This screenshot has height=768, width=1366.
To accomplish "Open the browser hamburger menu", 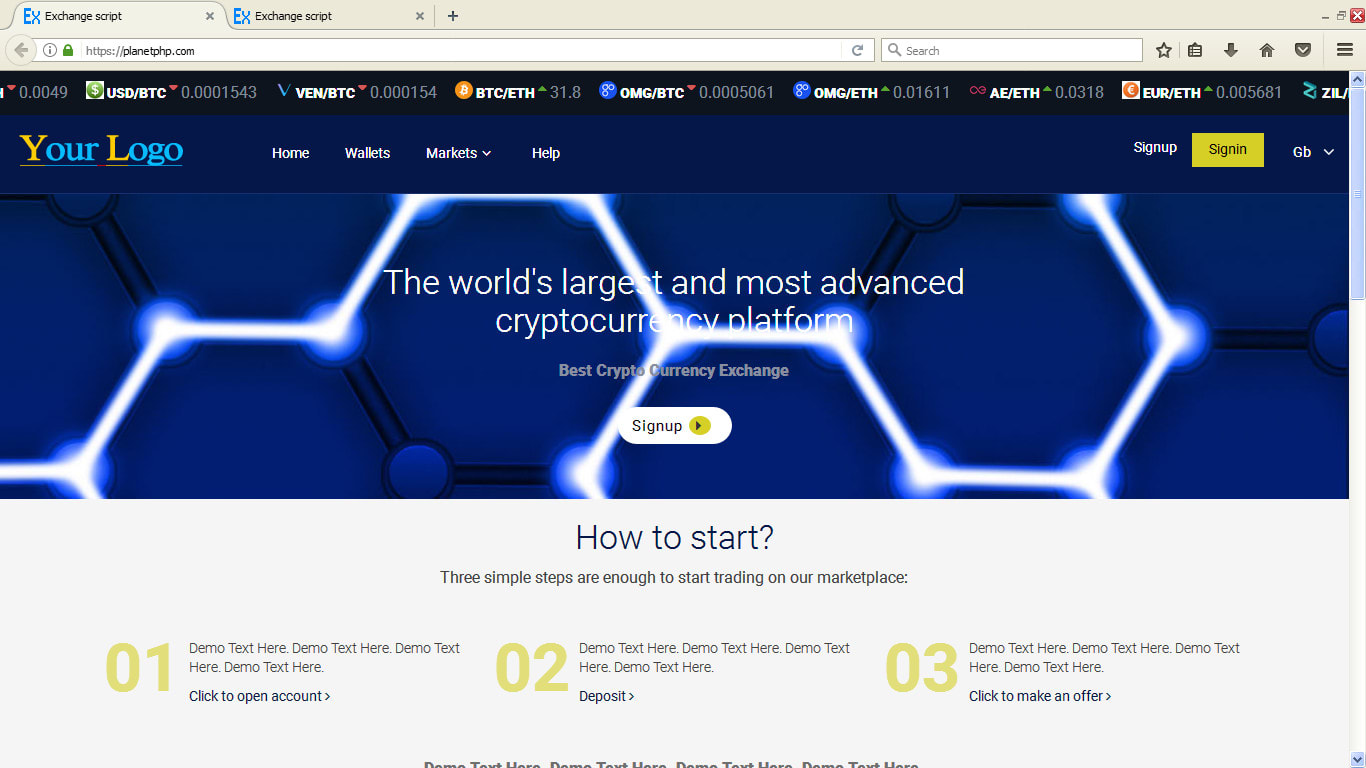I will [1345, 50].
